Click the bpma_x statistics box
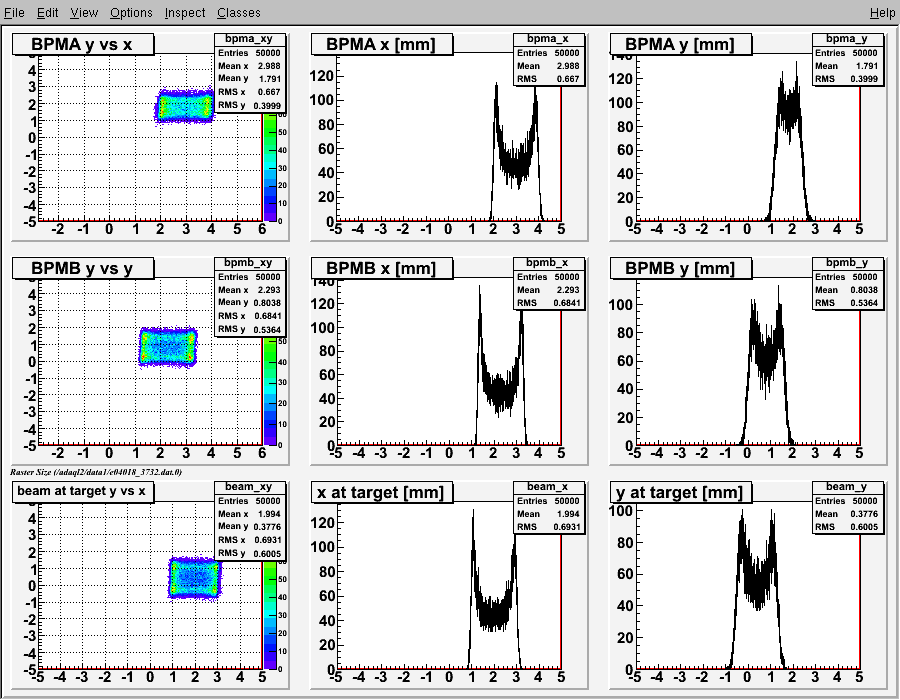 [549, 60]
